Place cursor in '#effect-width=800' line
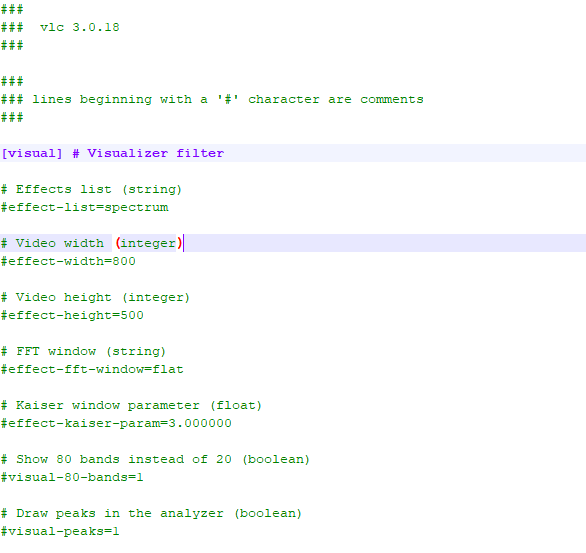 (x=68, y=261)
